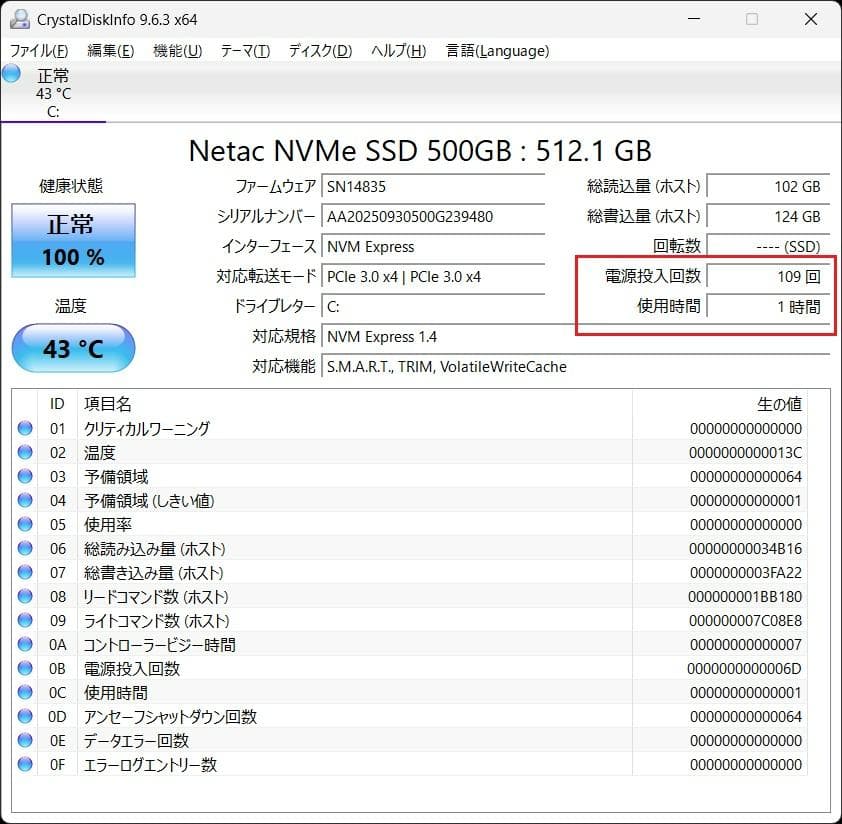The width and height of the screenshot is (842, 824).
Task: Click the status light for 総読み込み量 (ホスト)
Action: 25,548
